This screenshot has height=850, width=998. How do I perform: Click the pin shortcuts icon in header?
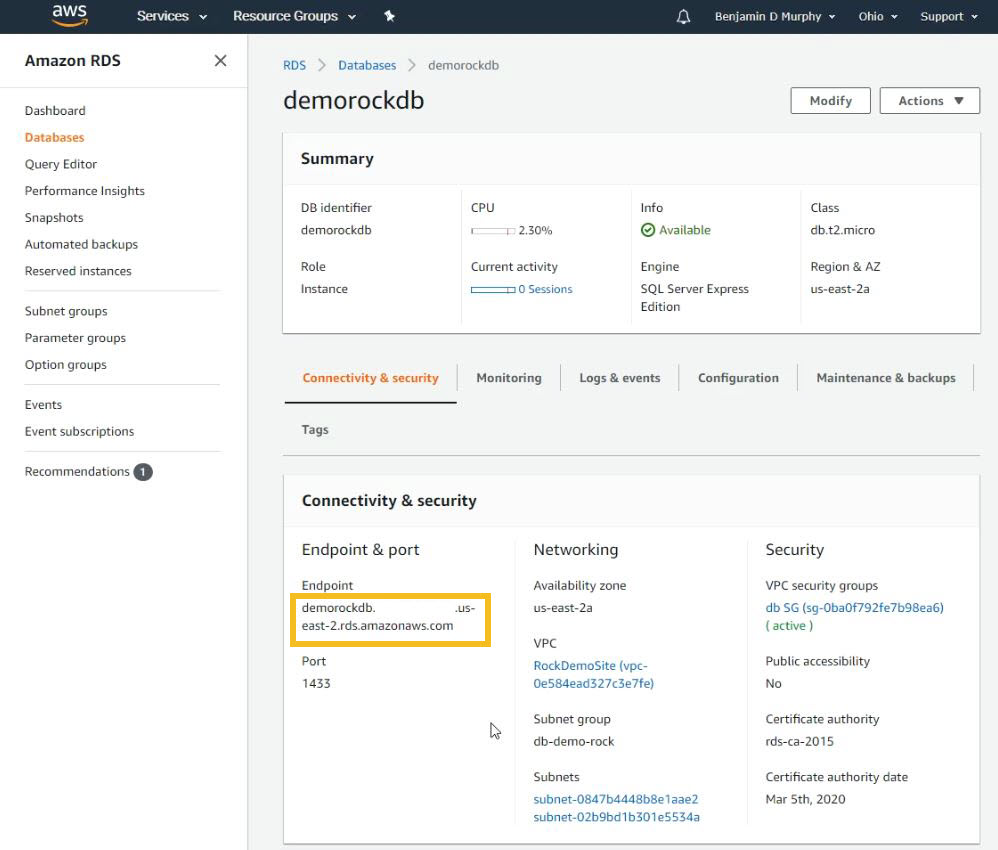pyautogui.click(x=390, y=16)
